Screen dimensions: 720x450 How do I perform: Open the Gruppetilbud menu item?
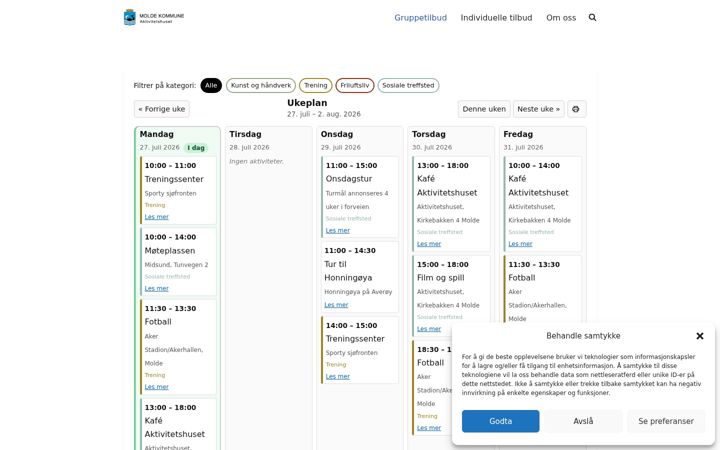click(420, 17)
